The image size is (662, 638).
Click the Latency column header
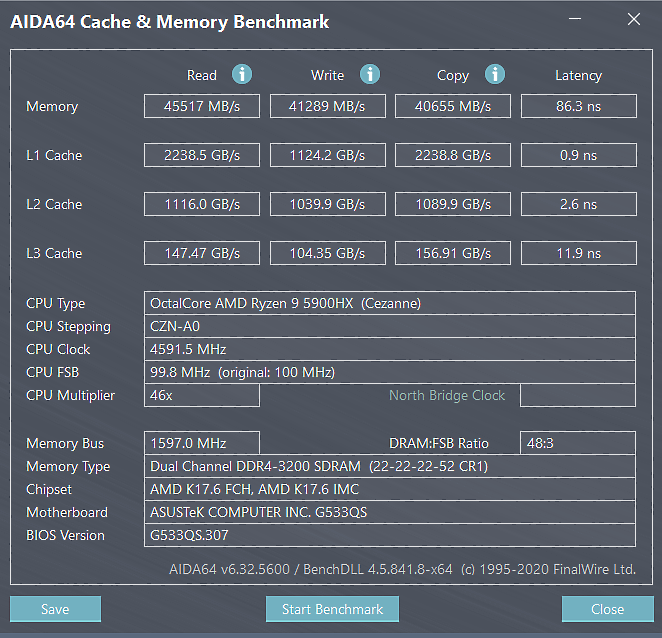pos(578,76)
